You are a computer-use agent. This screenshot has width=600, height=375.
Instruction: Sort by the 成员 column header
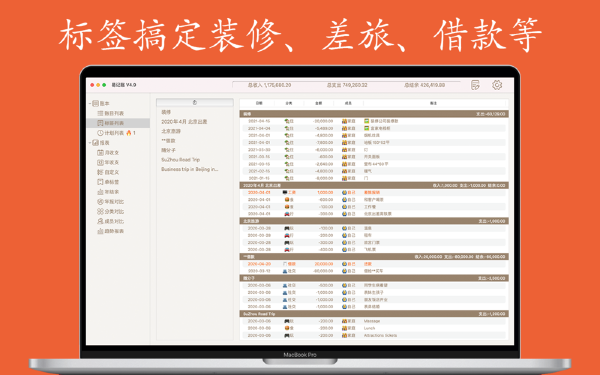348,103
